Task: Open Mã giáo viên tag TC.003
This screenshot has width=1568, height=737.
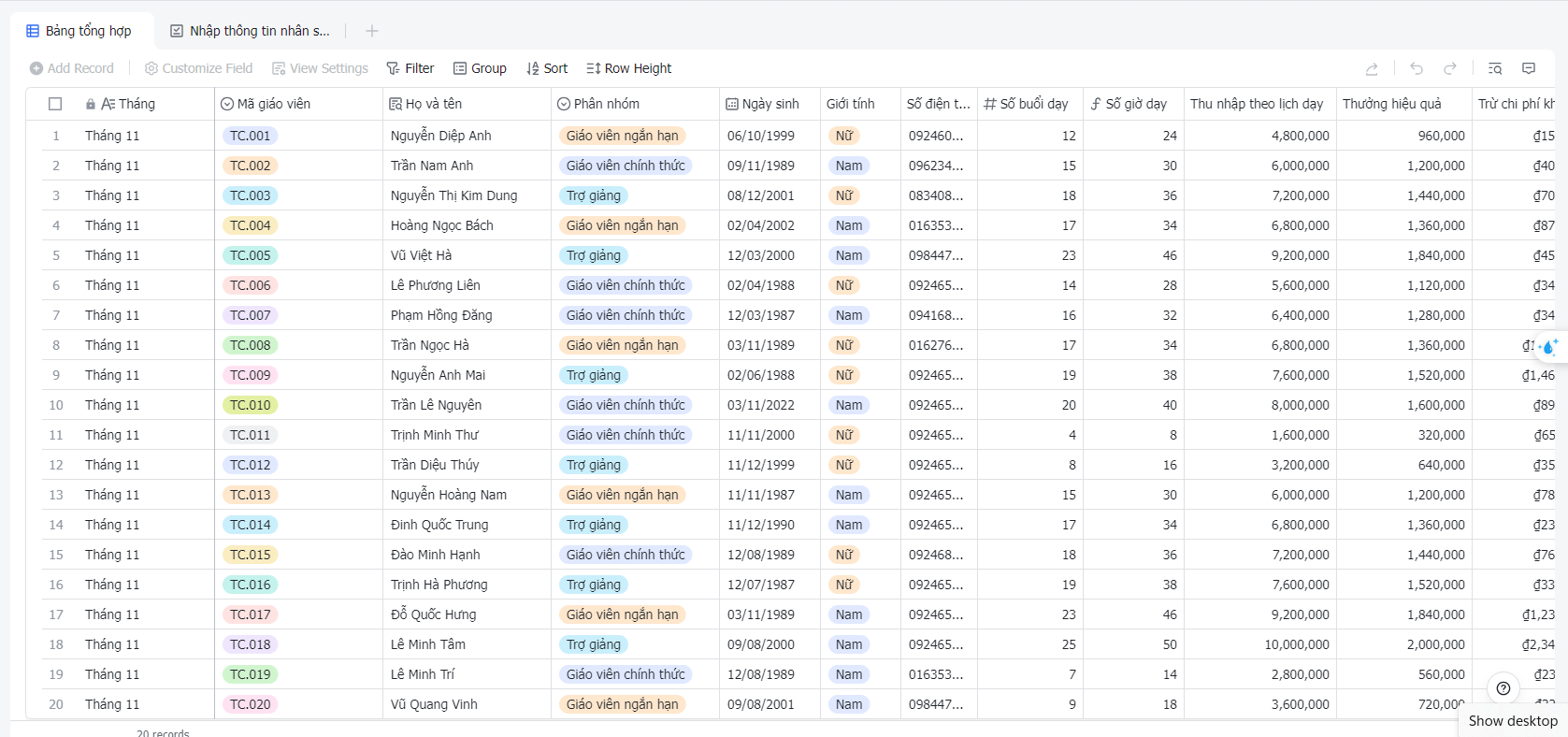Action: click(x=251, y=195)
